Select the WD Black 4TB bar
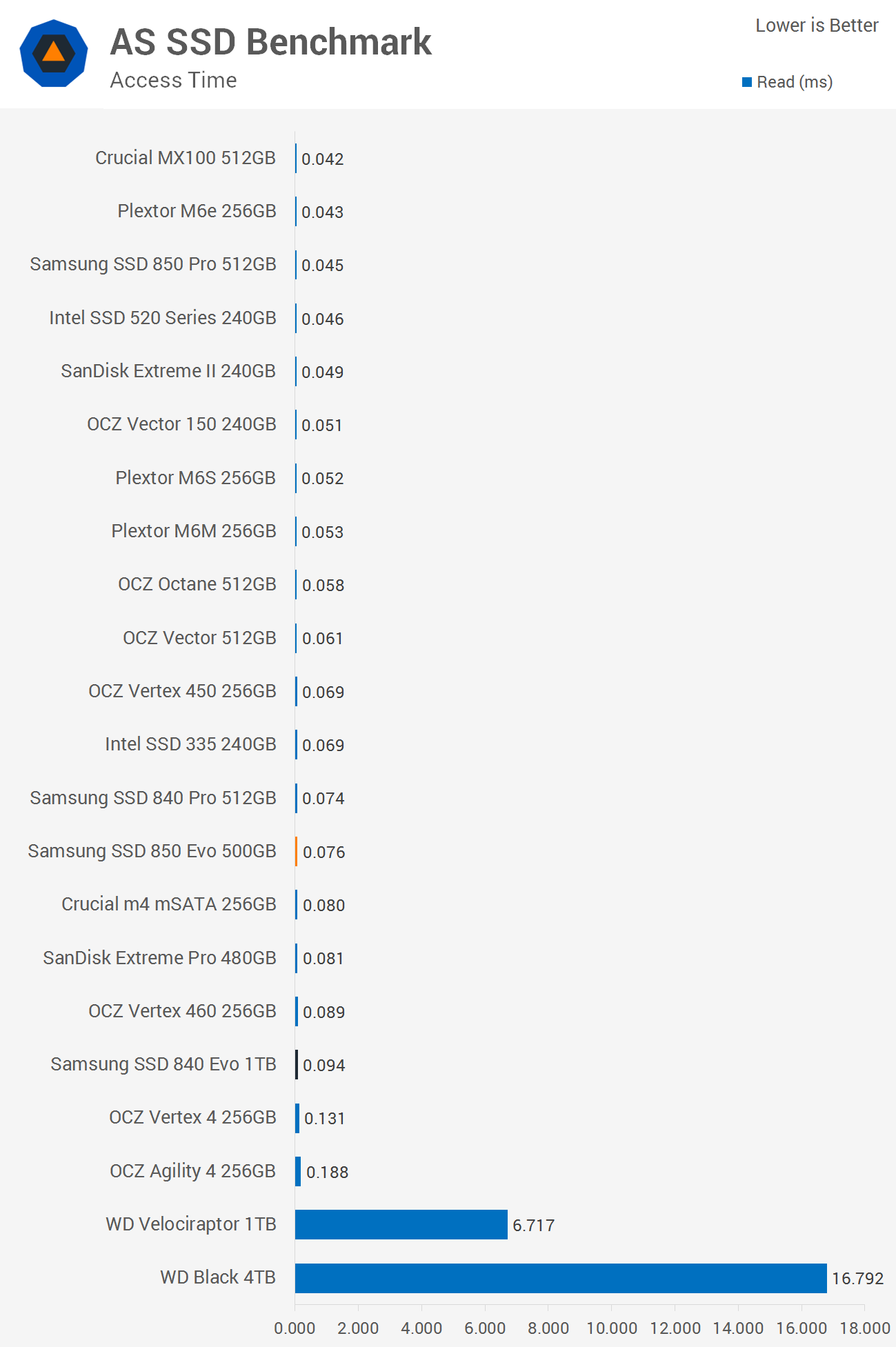The image size is (896, 1347). (561, 1278)
